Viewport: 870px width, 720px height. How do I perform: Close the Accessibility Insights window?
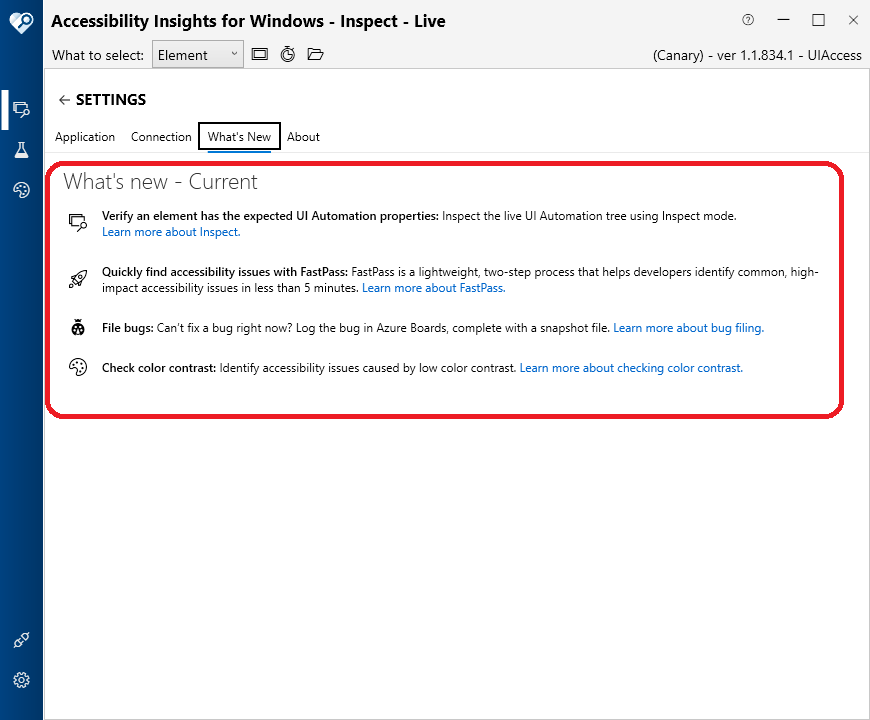(853, 20)
